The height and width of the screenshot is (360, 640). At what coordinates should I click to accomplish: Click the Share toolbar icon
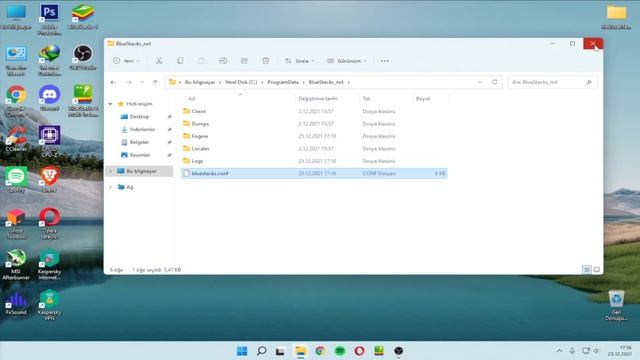pyautogui.click(x=244, y=61)
